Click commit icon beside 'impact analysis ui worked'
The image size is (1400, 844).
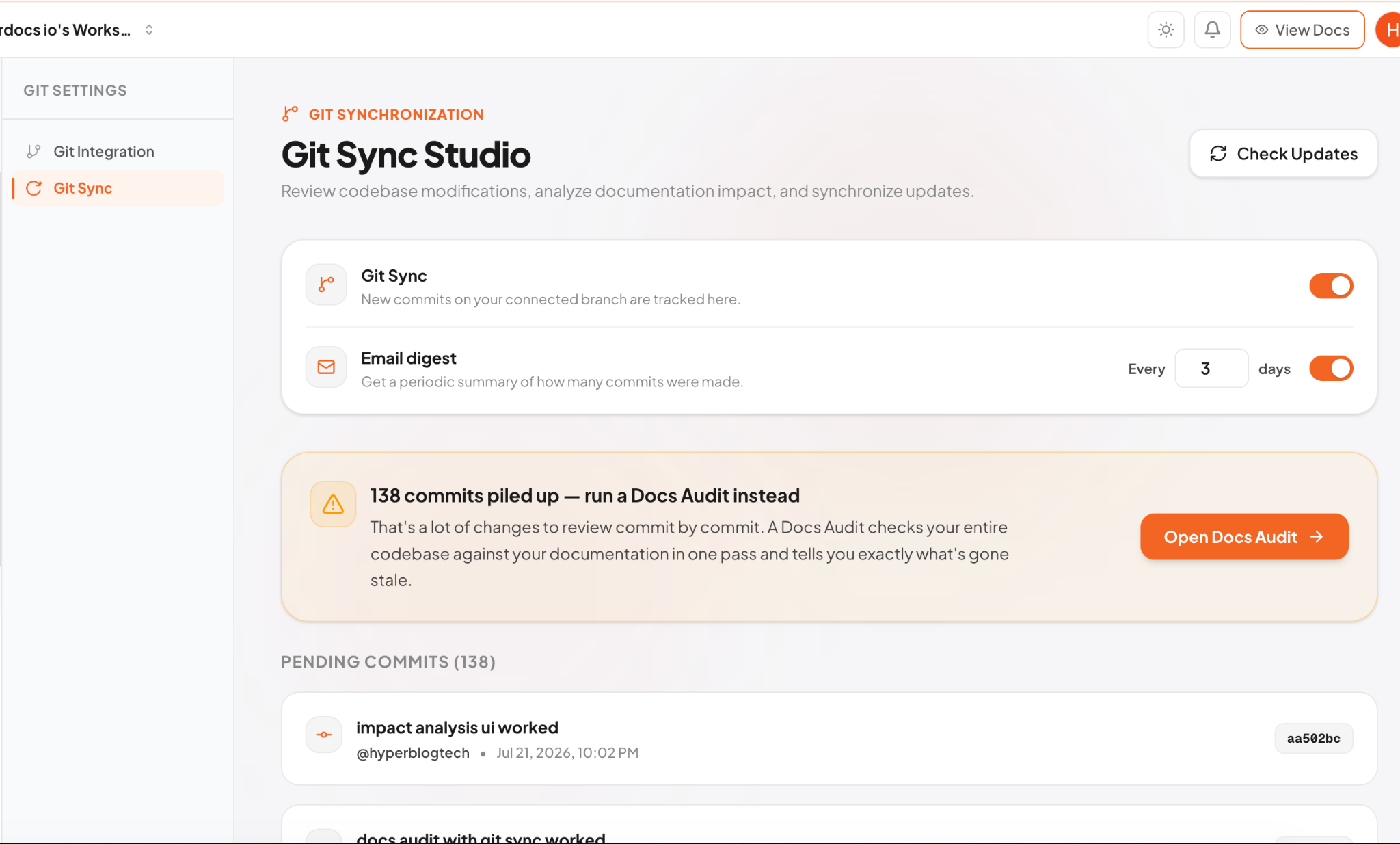click(324, 735)
